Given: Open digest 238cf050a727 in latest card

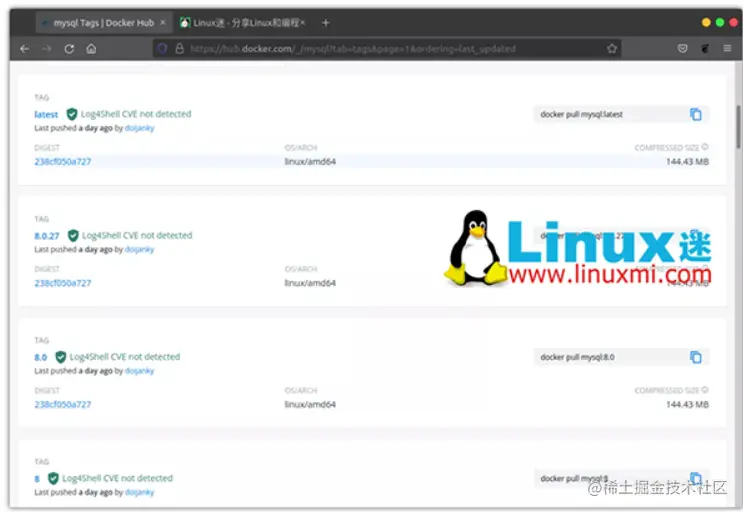Looking at the screenshot, I should [63, 162].
